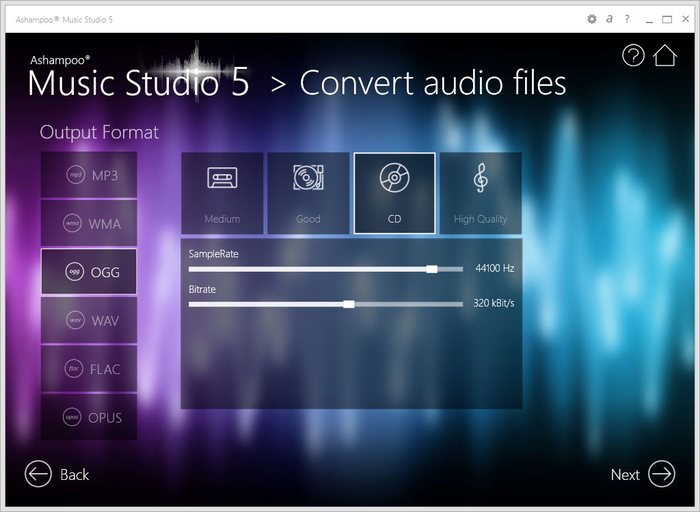Select WAV output format
The width and height of the screenshot is (700, 512).
[89, 320]
